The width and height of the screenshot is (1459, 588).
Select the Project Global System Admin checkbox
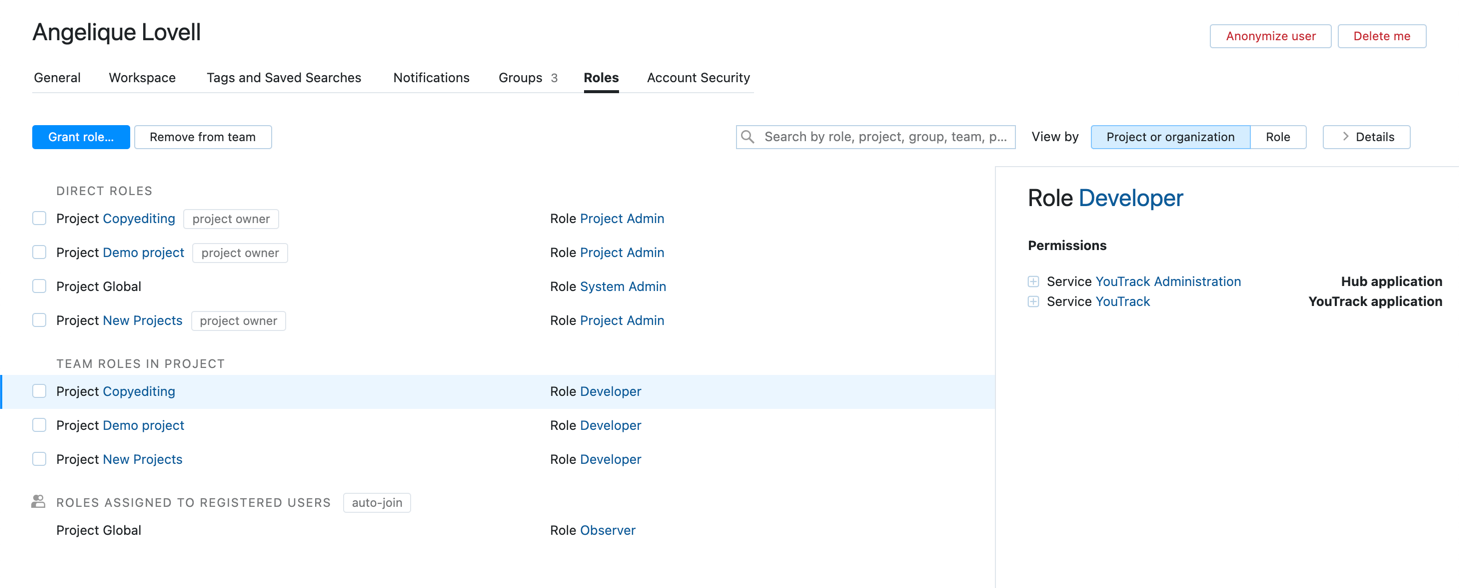[39, 286]
